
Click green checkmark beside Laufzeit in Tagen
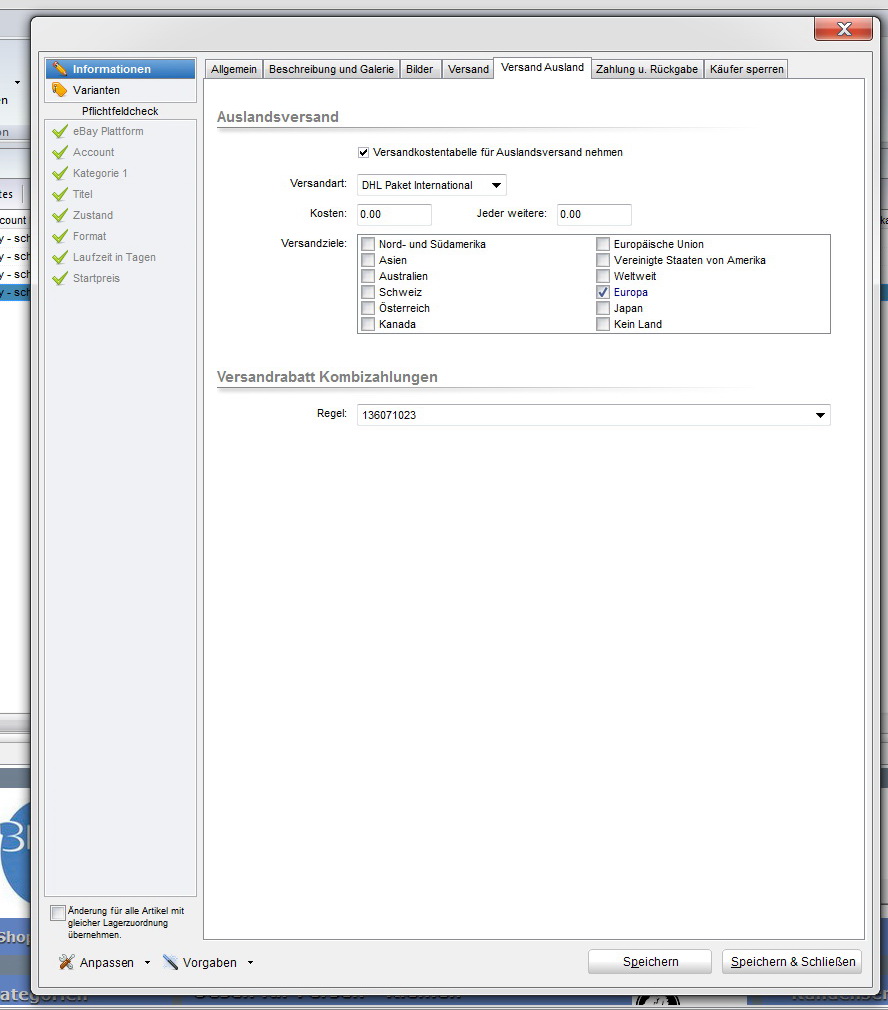click(x=60, y=257)
